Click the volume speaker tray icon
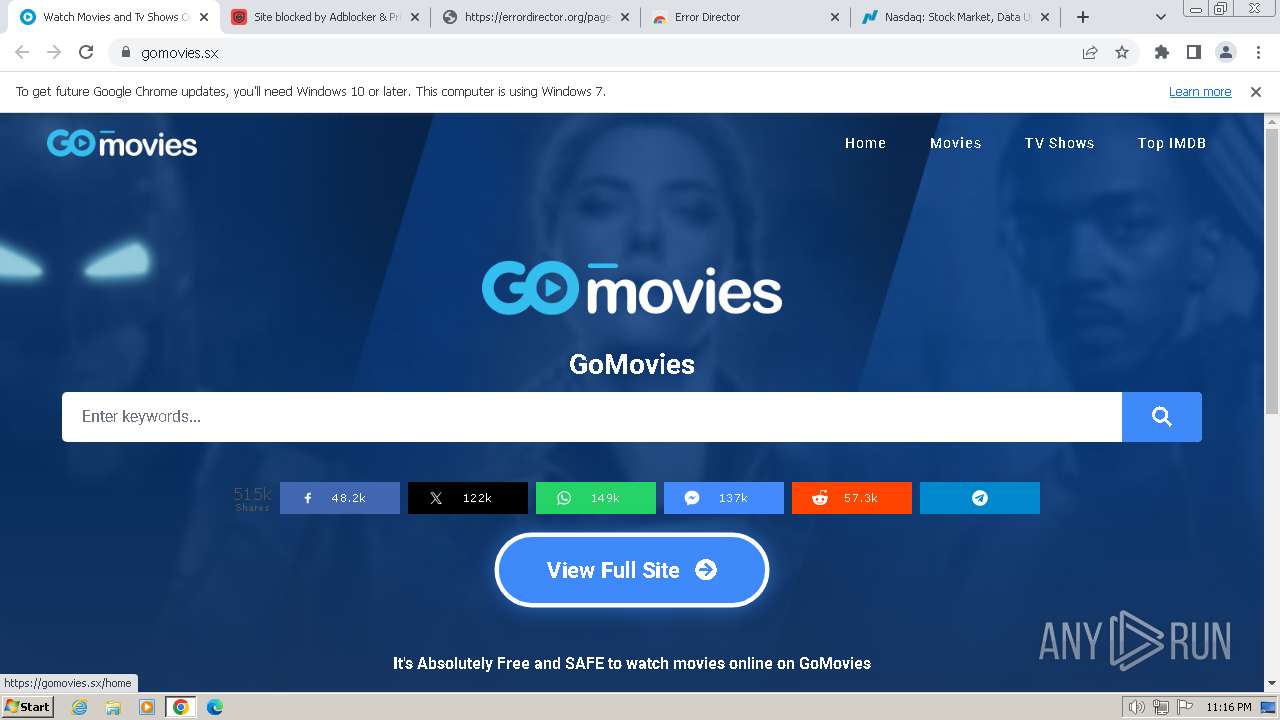 click(1137, 707)
